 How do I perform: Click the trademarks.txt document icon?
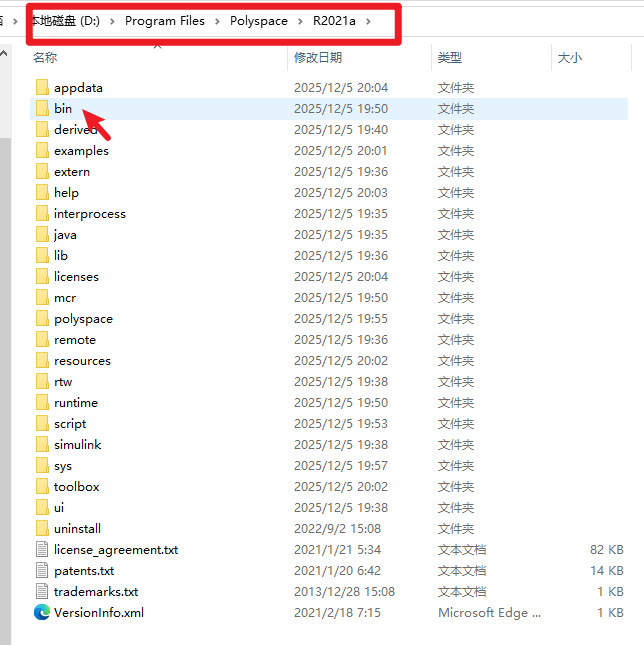click(x=42, y=592)
